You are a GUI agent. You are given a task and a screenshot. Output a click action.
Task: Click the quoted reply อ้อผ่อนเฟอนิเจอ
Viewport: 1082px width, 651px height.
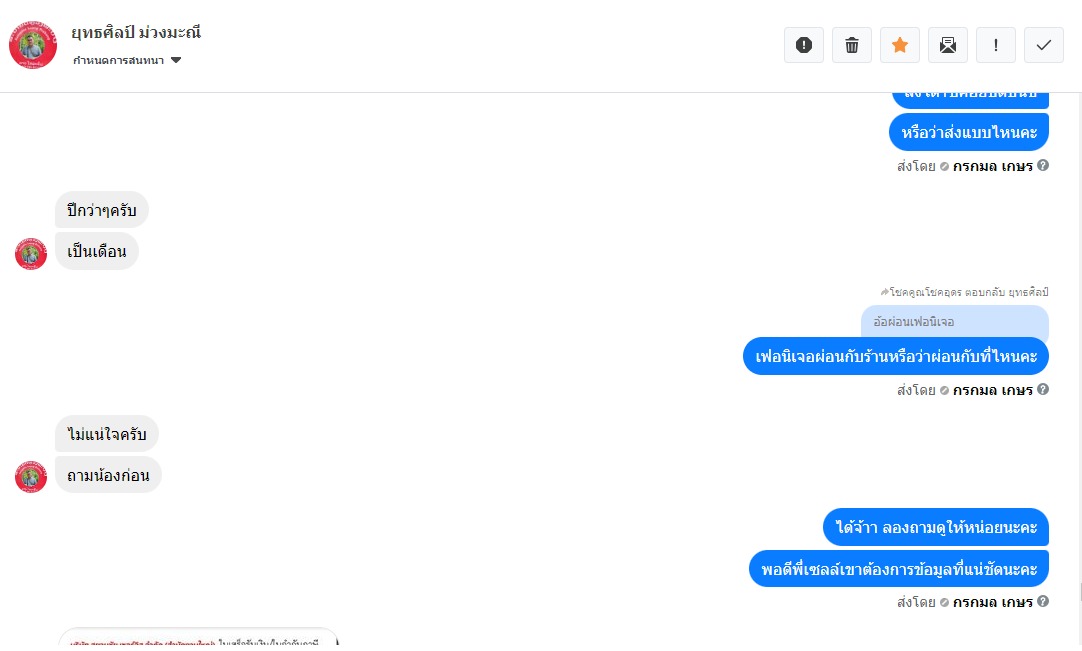pyautogui.click(x=954, y=322)
